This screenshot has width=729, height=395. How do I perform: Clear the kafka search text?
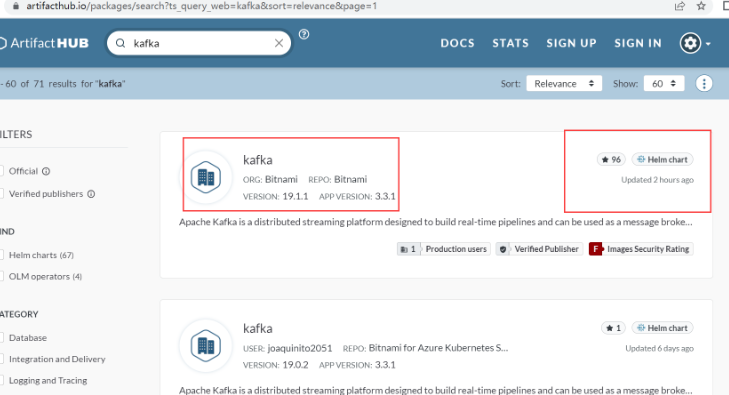pos(279,43)
